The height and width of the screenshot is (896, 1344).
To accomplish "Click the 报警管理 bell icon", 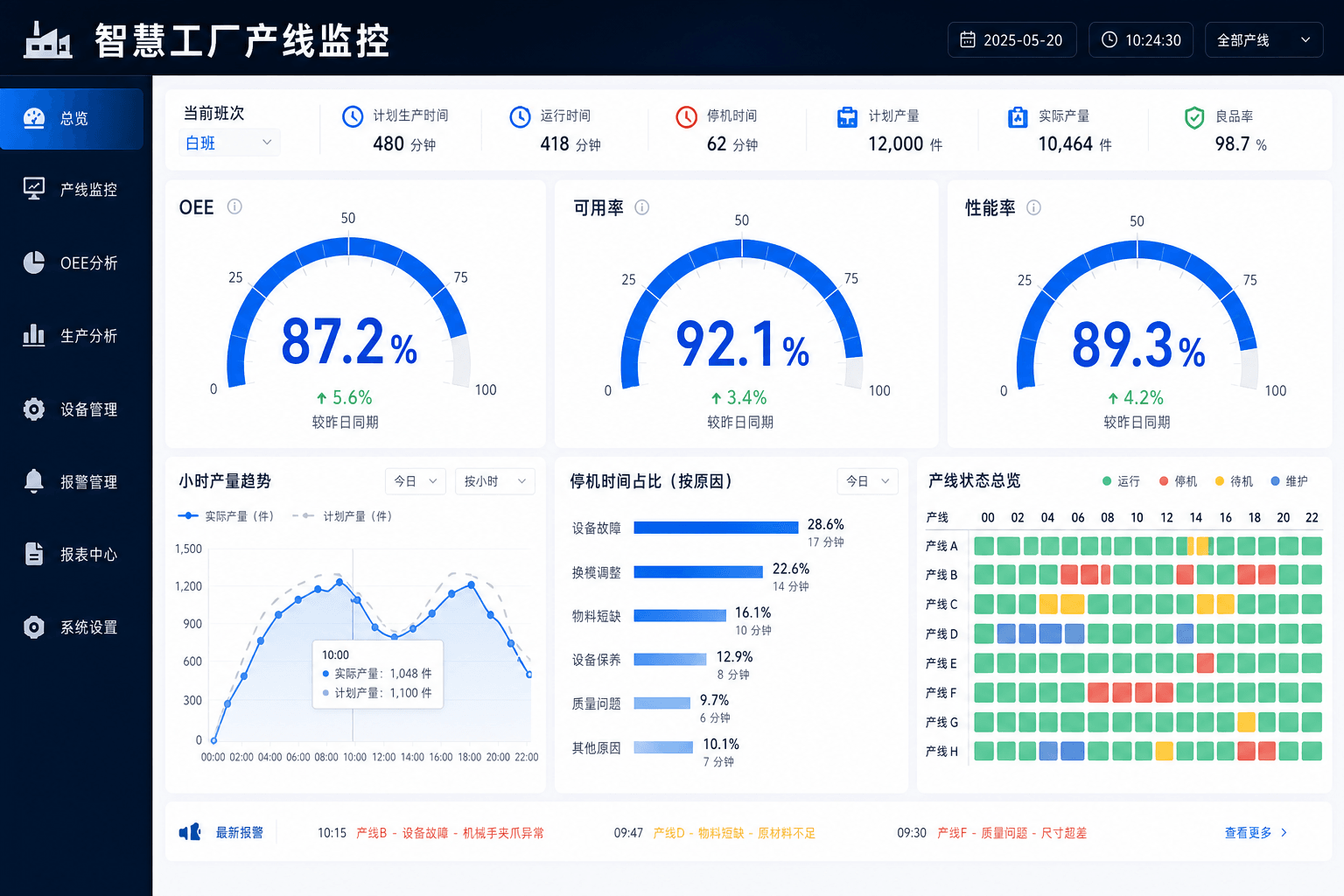I will 34,481.
